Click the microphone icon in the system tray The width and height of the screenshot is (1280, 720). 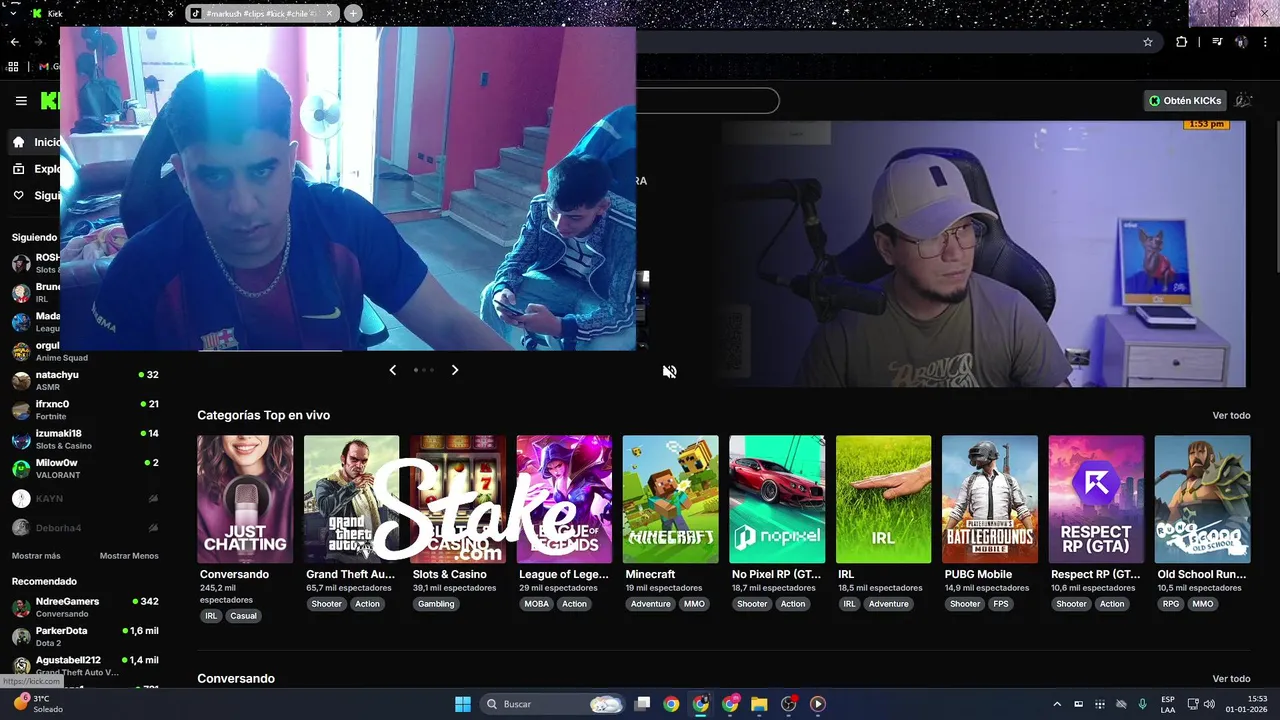(1142, 704)
